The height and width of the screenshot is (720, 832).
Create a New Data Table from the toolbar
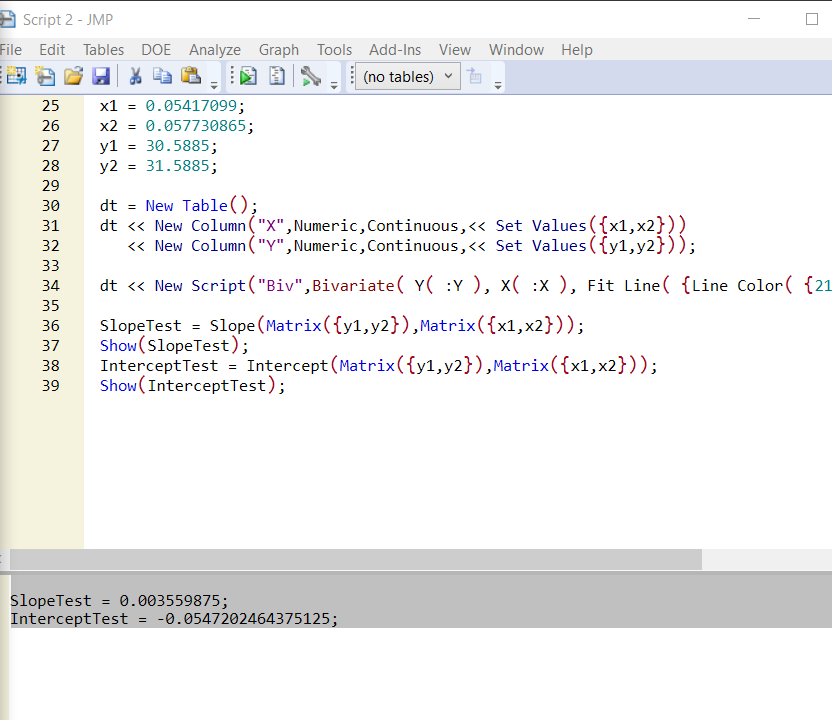click(15, 75)
